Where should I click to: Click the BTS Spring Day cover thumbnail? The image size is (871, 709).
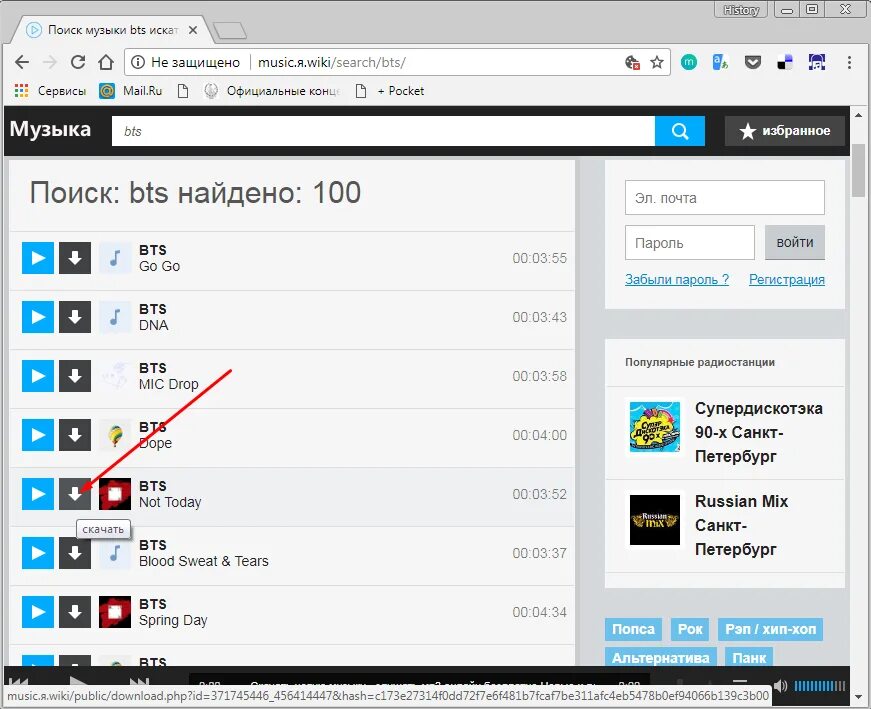click(115, 612)
